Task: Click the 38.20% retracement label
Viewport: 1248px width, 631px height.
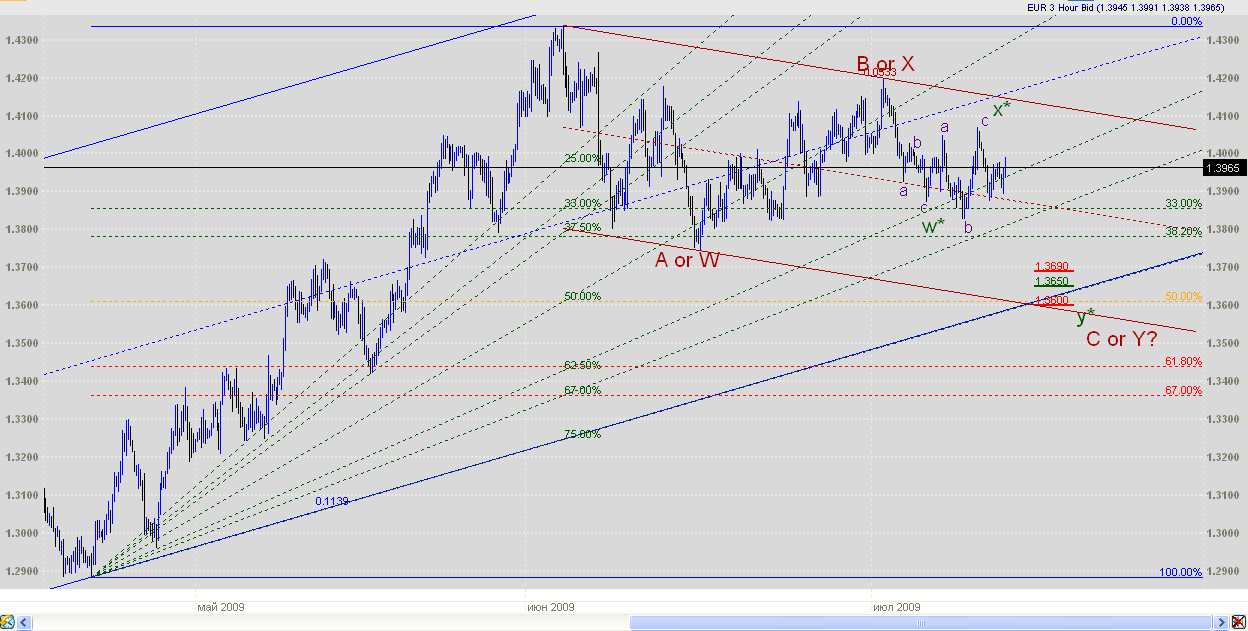Action: tap(1183, 231)
